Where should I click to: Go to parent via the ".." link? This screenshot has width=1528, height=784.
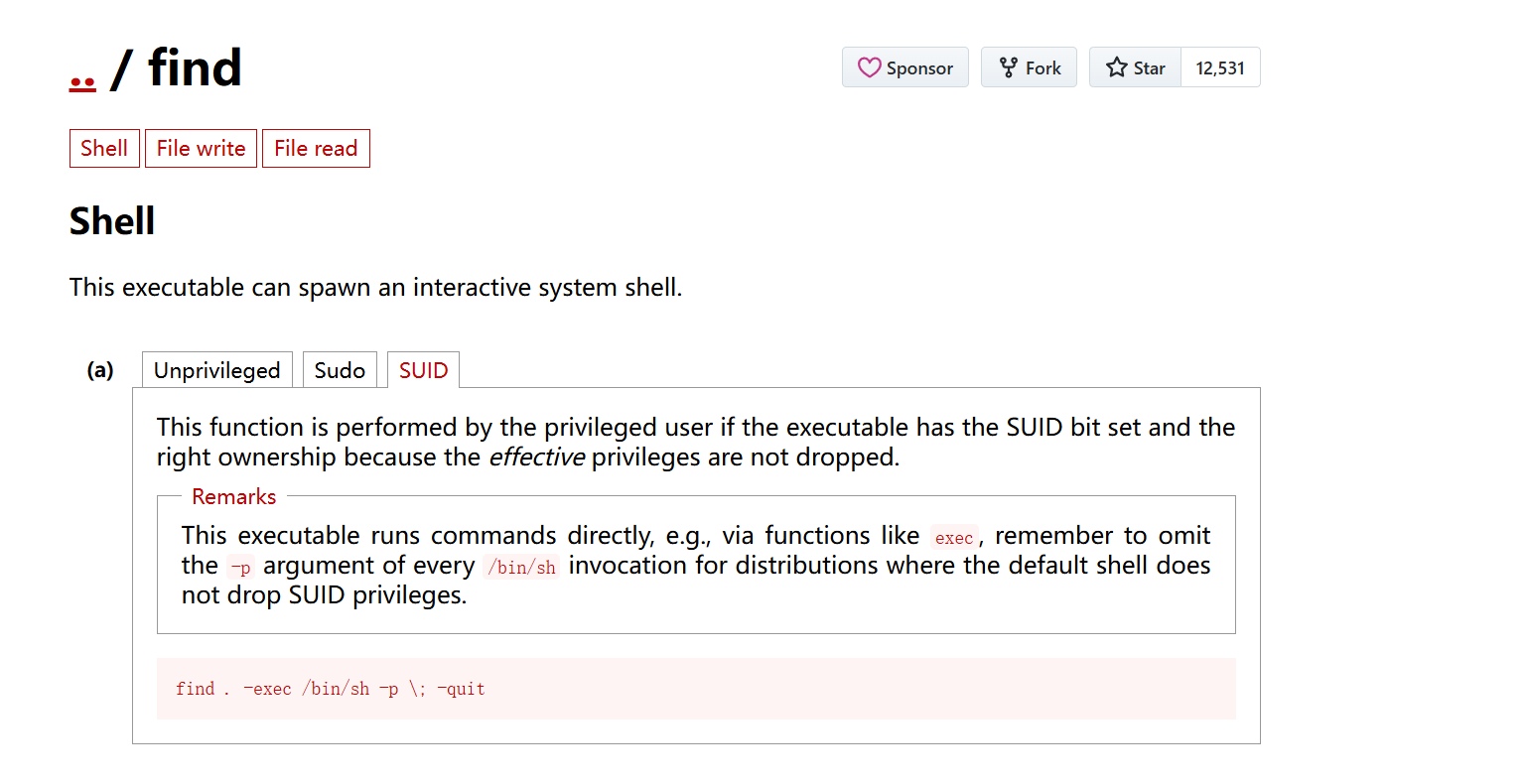(82, 71)
